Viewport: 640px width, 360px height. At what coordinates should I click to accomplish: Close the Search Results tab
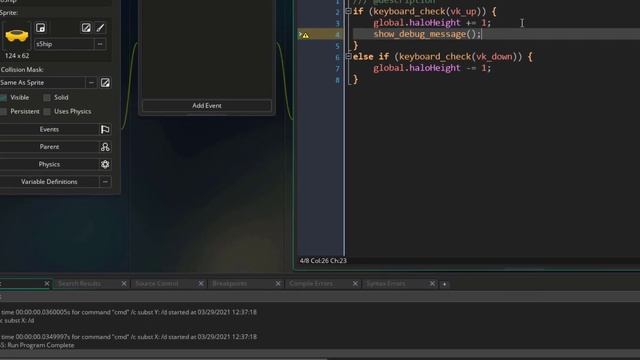click(124, 283)
